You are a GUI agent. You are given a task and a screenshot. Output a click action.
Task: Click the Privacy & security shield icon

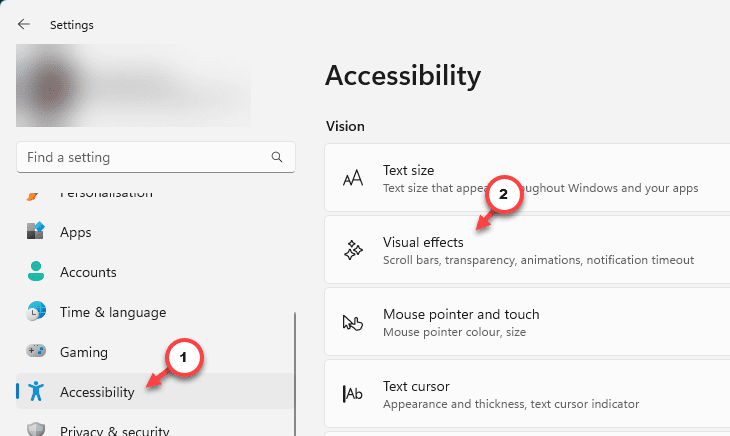(36, 429)
